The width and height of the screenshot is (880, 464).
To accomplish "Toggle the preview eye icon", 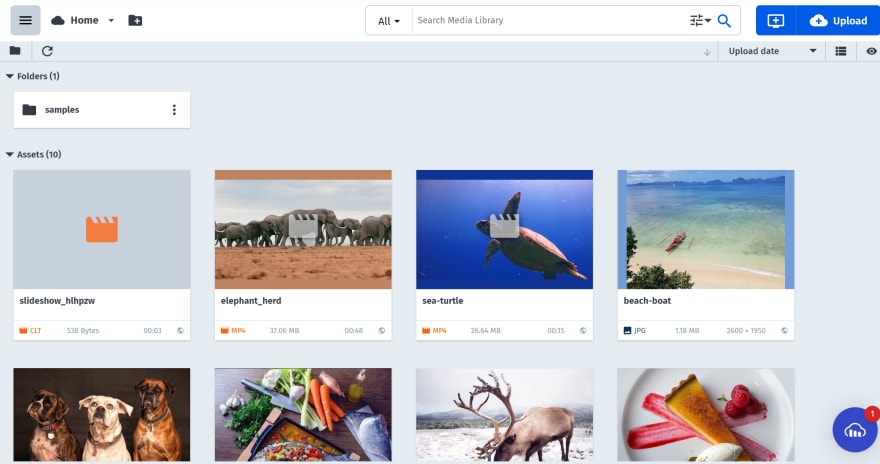I will [x=871, y=51].
